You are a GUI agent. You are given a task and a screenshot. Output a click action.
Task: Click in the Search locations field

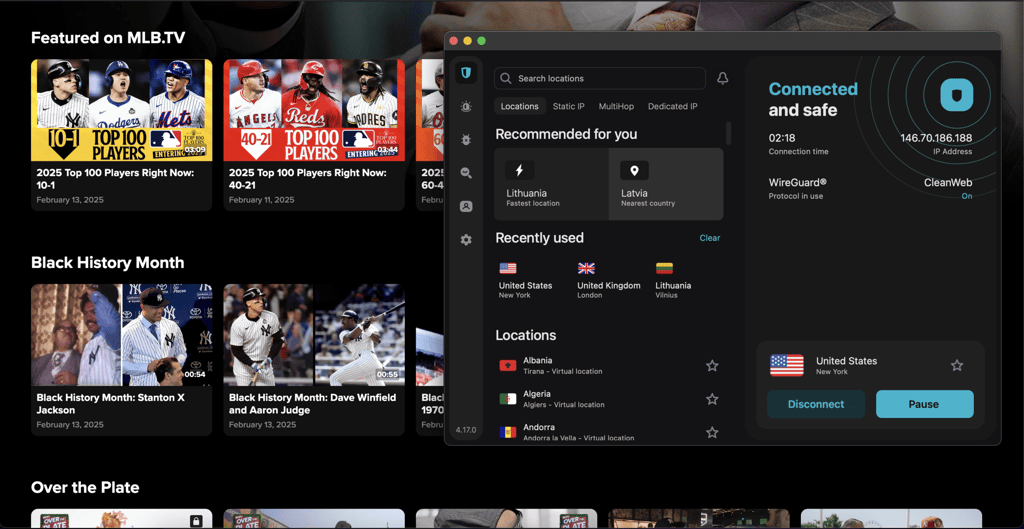[600, 78]
